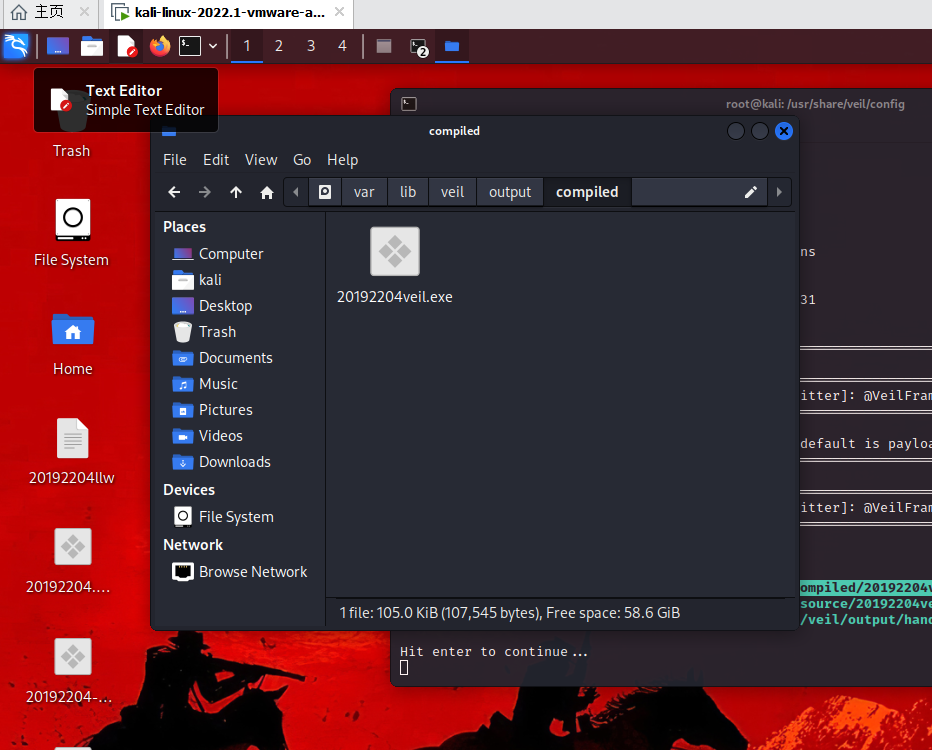Open the File menu in file manager

175,160
